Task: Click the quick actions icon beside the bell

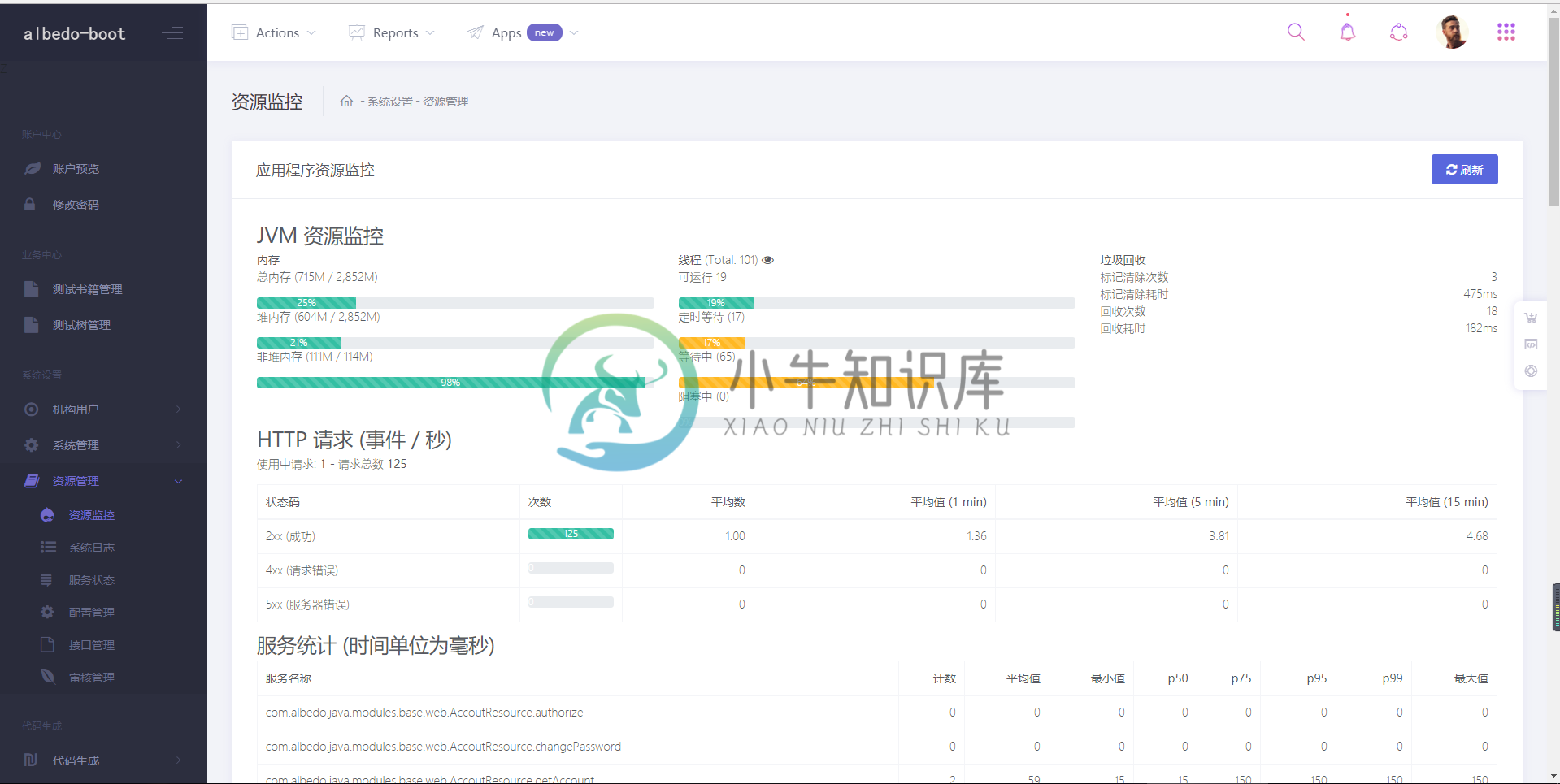Action: [1398, 32]
